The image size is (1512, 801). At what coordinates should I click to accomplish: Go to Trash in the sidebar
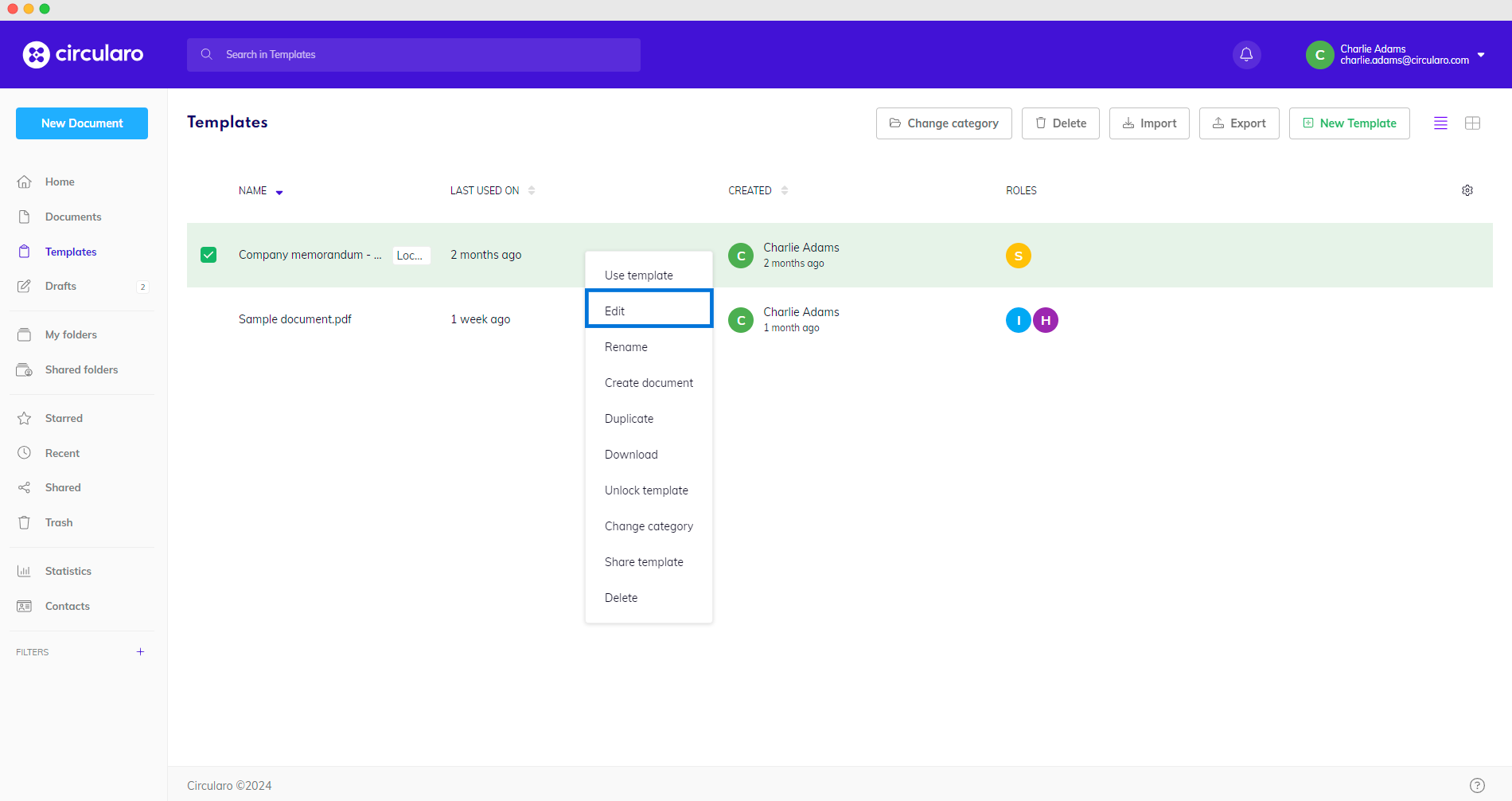(59, 522)
